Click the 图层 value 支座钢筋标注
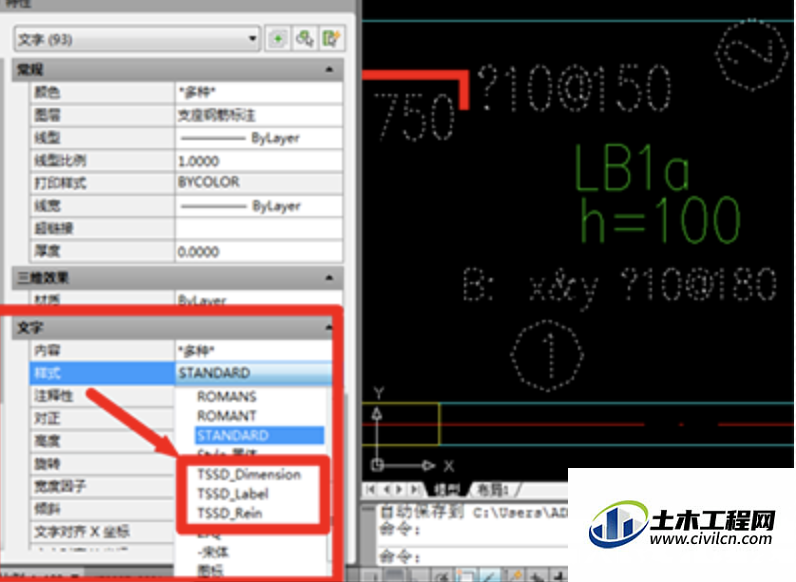 point(259,115)
